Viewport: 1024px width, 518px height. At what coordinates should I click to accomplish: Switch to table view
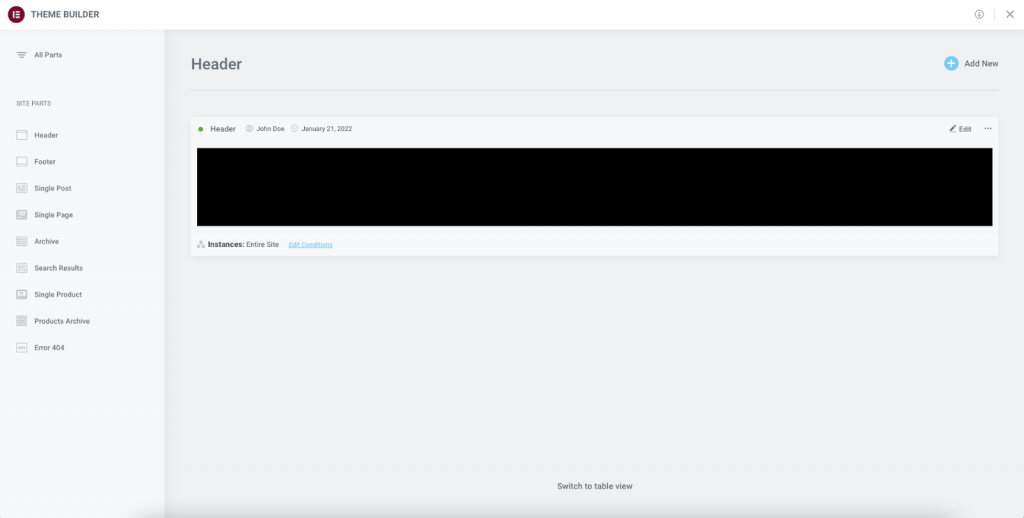tap(594, 486)
